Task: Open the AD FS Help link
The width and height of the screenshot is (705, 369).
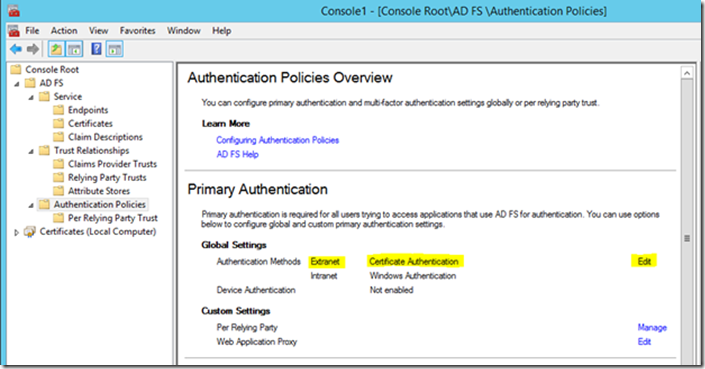Action: tap(237, 154)
